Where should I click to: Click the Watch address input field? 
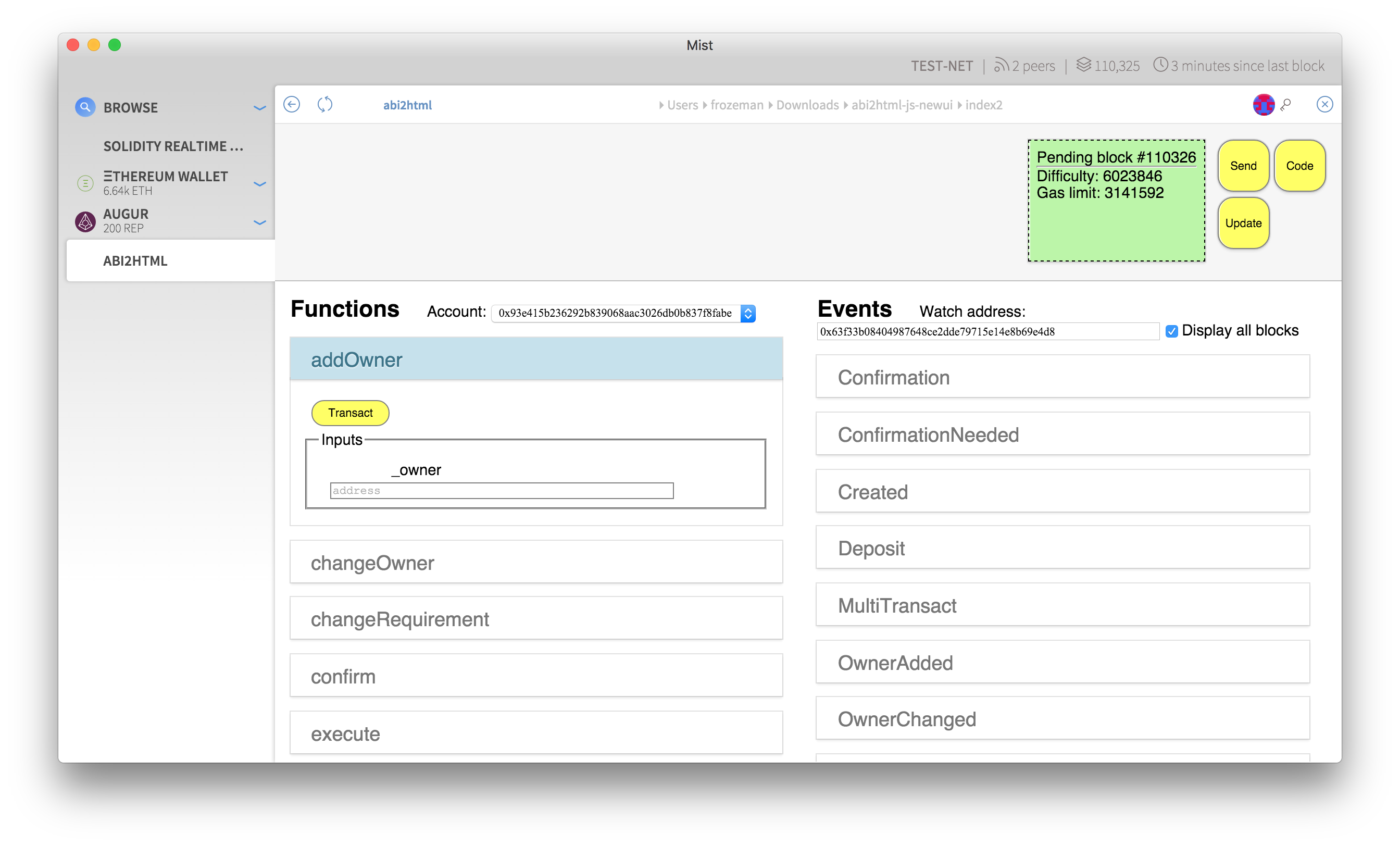click(x=988, y=331)
